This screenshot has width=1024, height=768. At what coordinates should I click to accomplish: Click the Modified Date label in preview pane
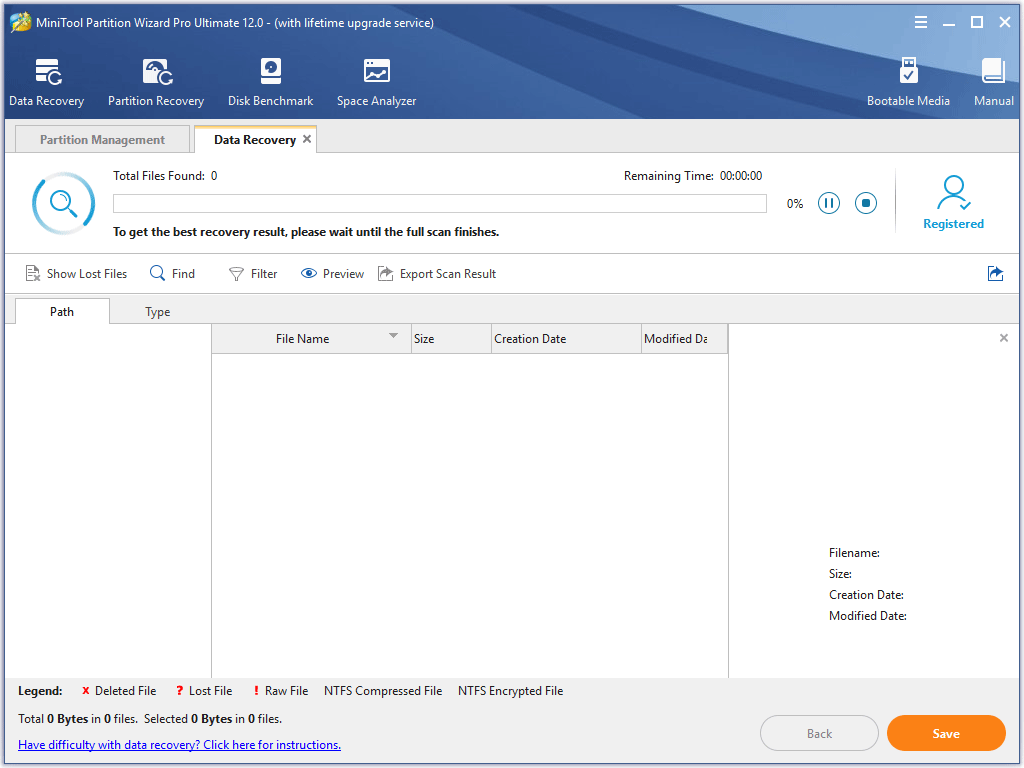867,616
